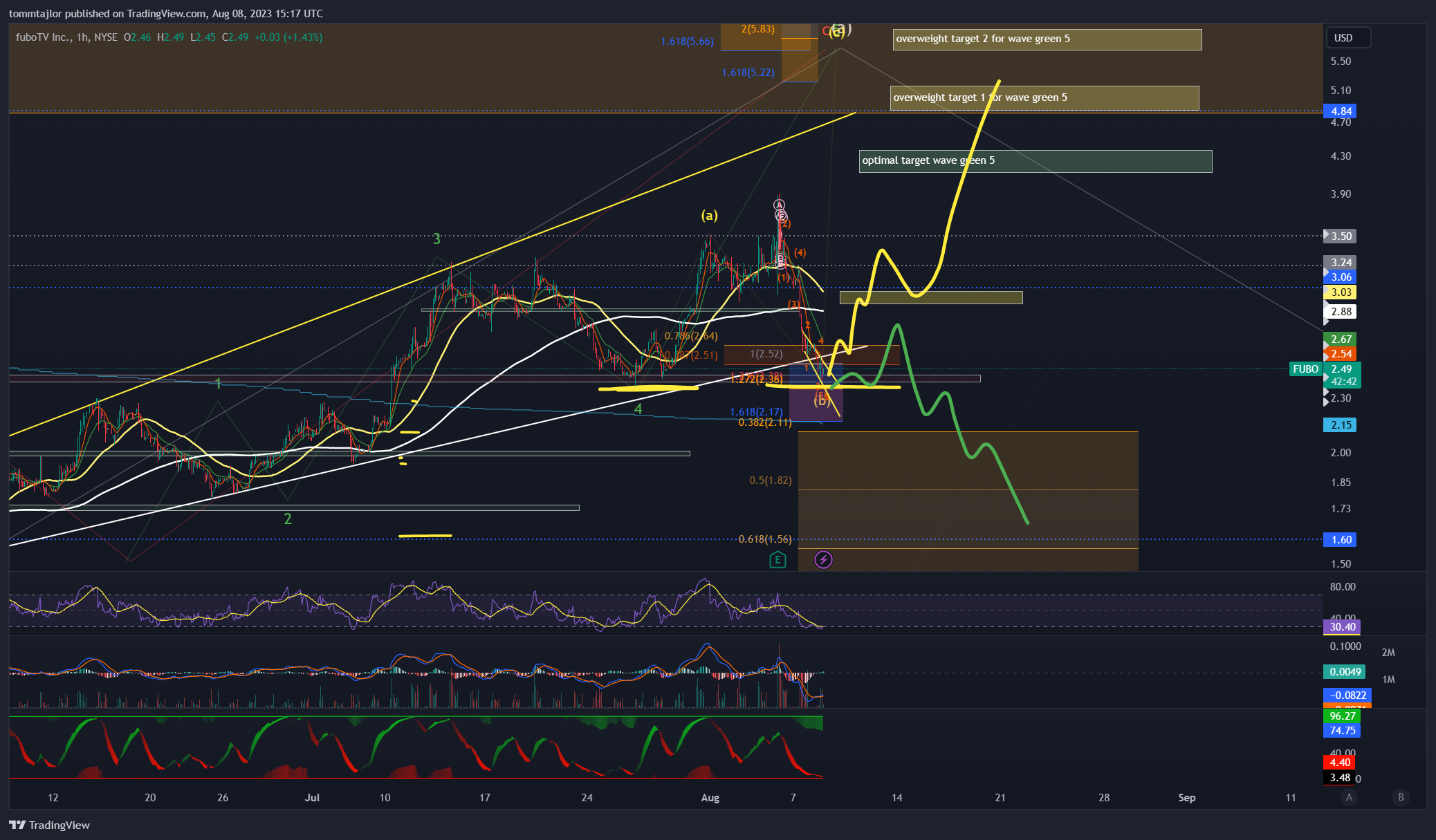Viewport: 1436px width, 840px height.
Task: Click the 3.06 blue price label
Action: (1340, 277)
